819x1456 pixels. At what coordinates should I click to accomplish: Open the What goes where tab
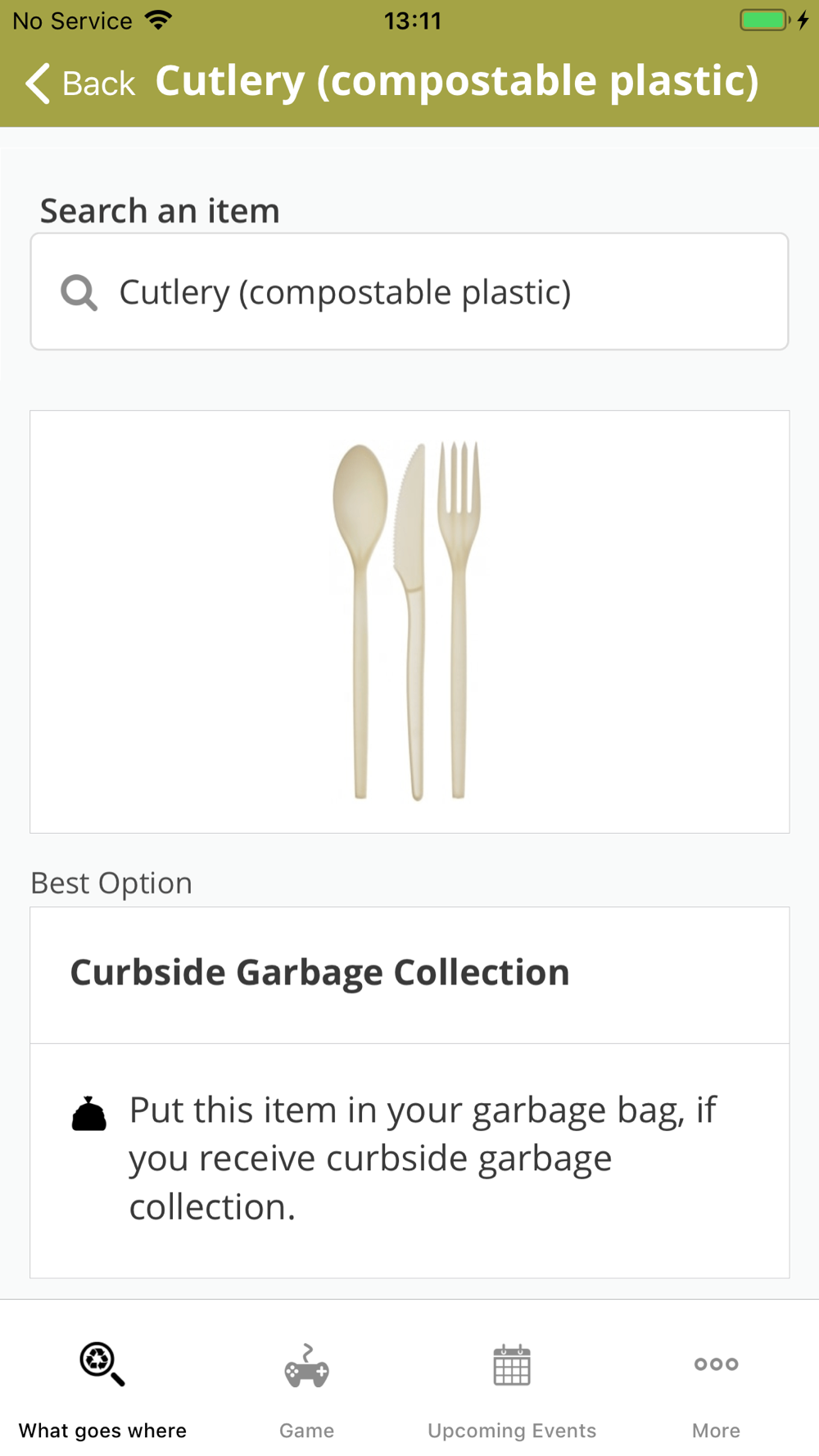pos(102,1430)
